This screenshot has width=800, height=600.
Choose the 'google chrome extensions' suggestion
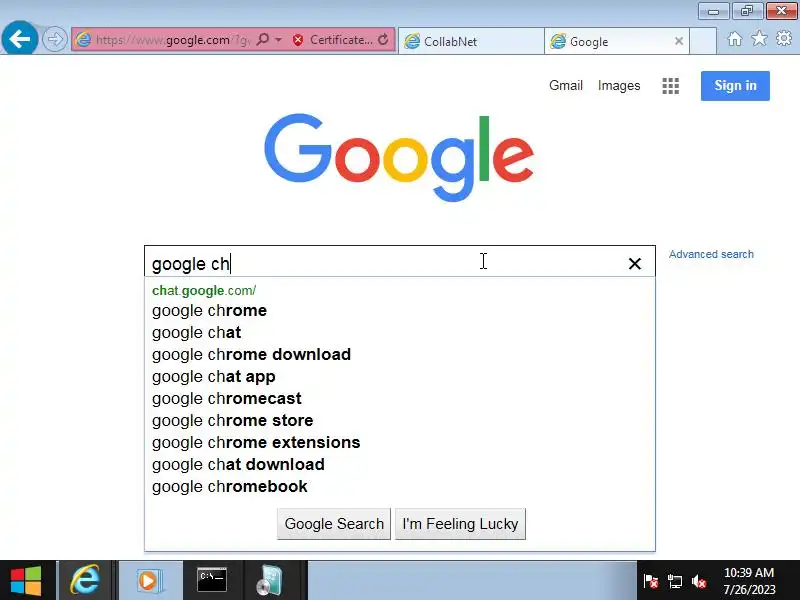tap(399, 442)
